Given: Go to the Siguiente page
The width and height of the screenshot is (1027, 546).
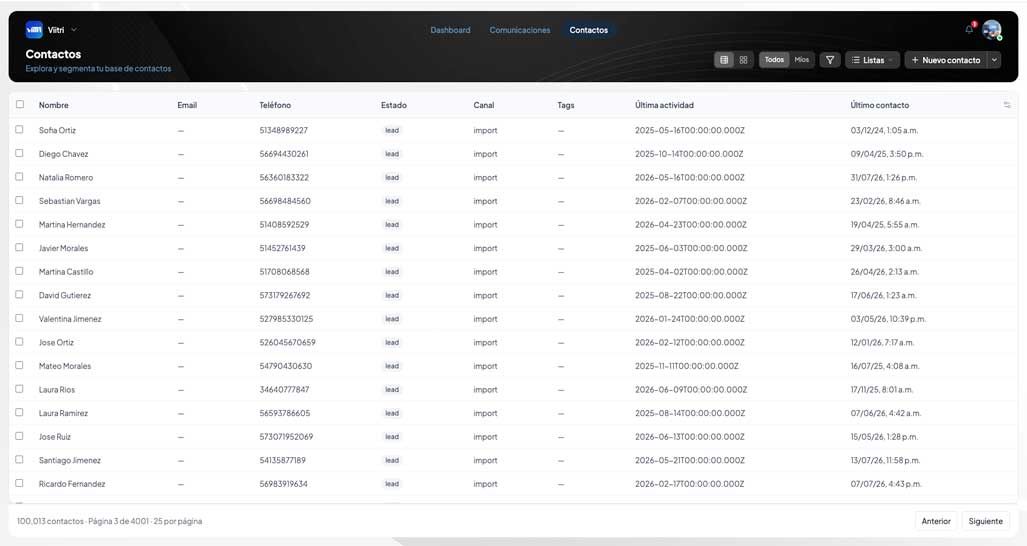Looking at the screenshot, I should pos(985,521).
